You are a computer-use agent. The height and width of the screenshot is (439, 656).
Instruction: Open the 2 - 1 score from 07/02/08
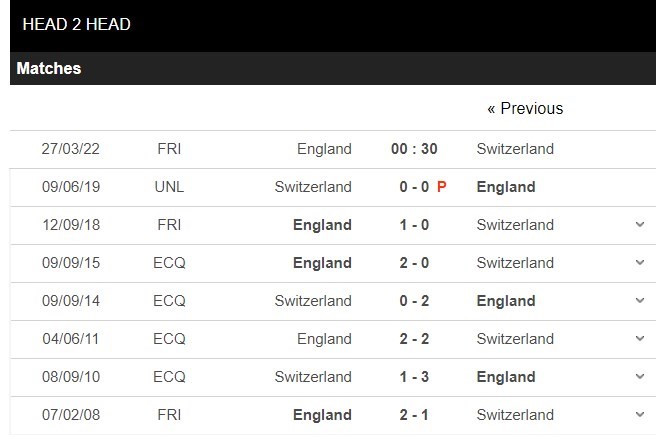pos(414,415)
